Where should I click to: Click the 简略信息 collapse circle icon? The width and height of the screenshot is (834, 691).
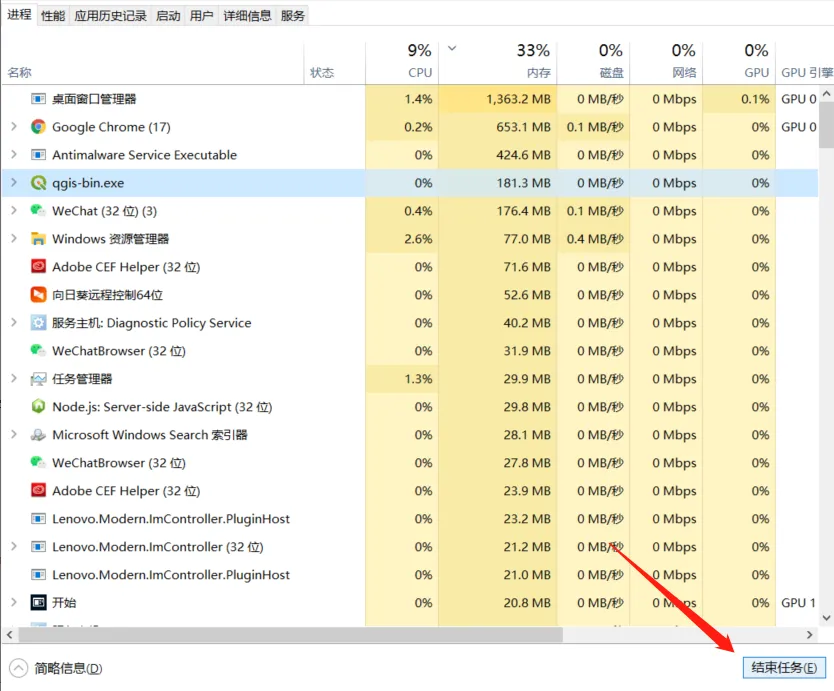18,668
